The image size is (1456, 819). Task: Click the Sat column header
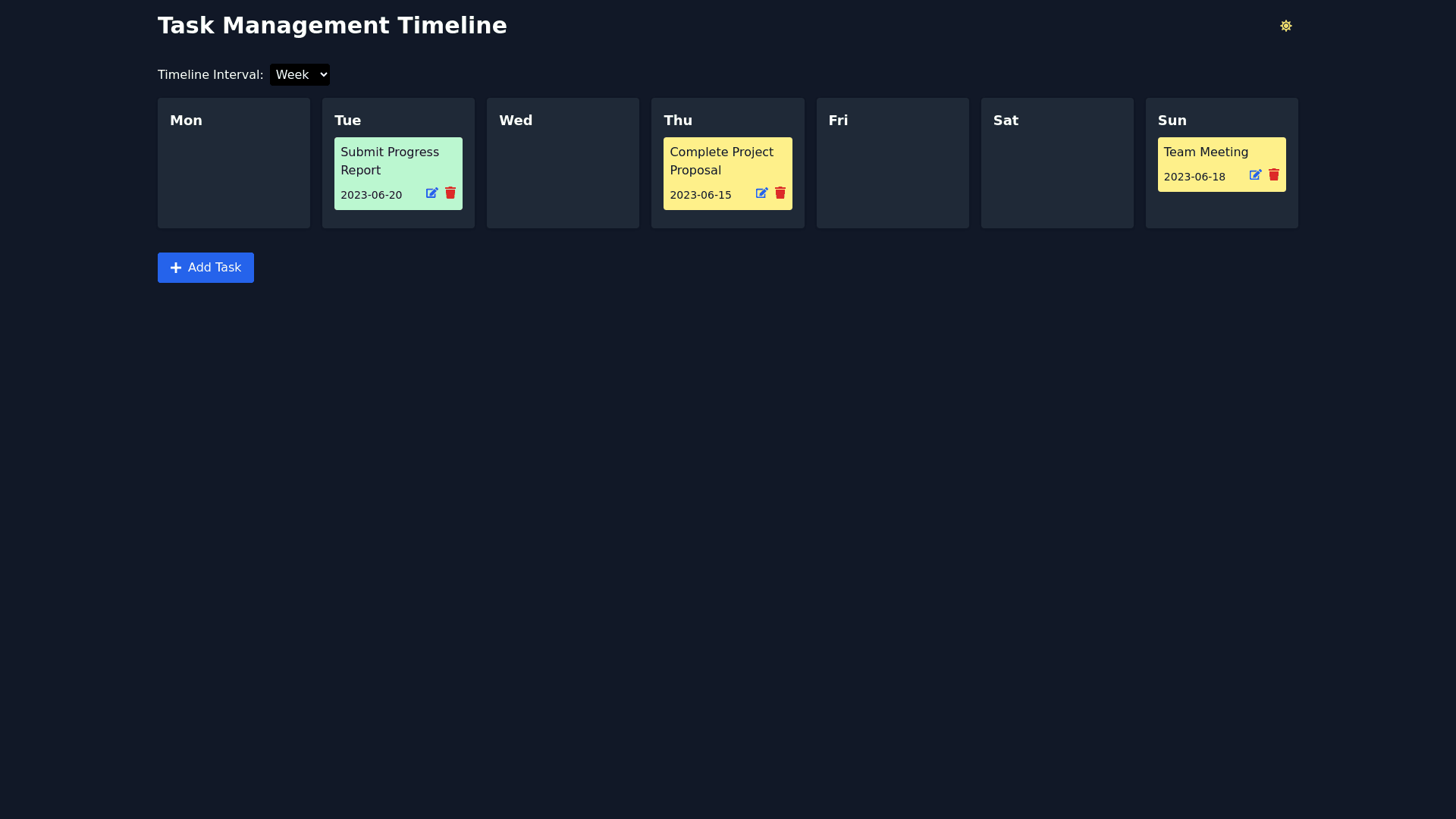[1006, 120]
